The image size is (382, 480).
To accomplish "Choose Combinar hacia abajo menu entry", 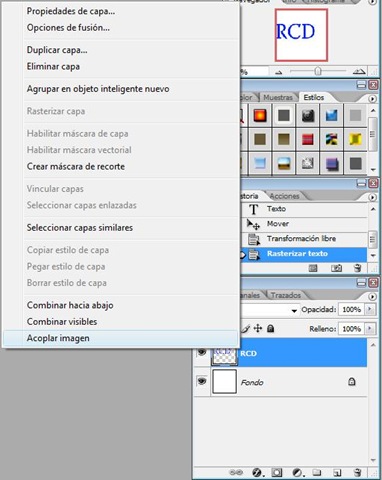I will click(120, 305).
